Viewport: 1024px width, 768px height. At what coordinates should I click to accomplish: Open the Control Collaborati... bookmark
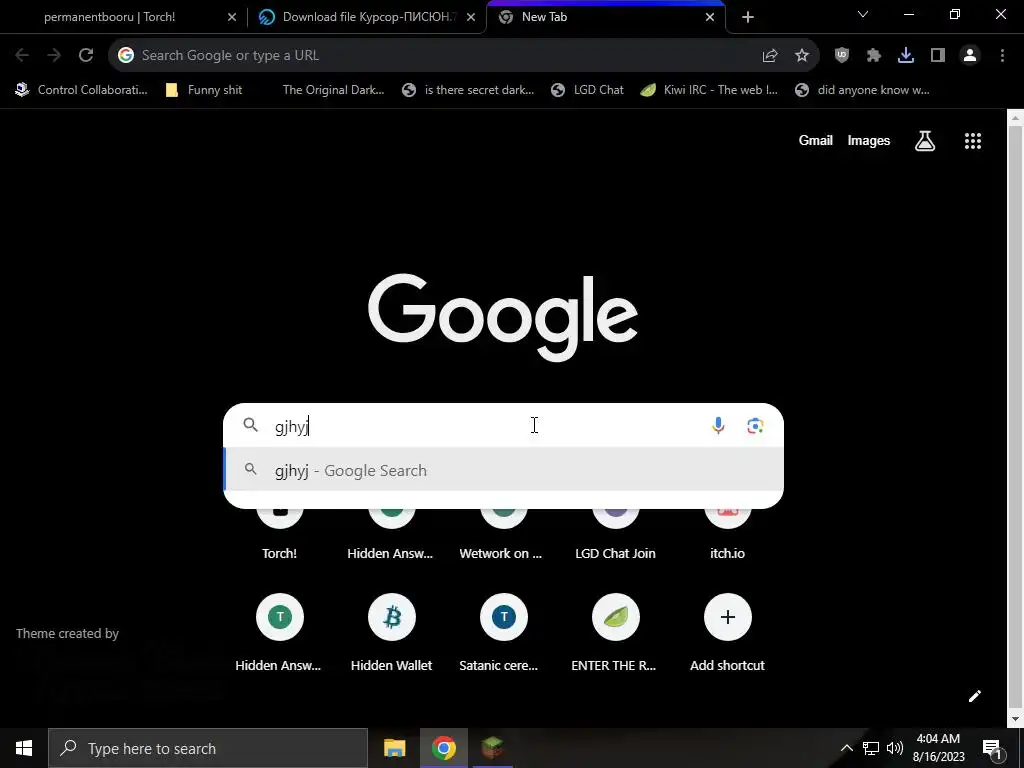tap(82, 90)
